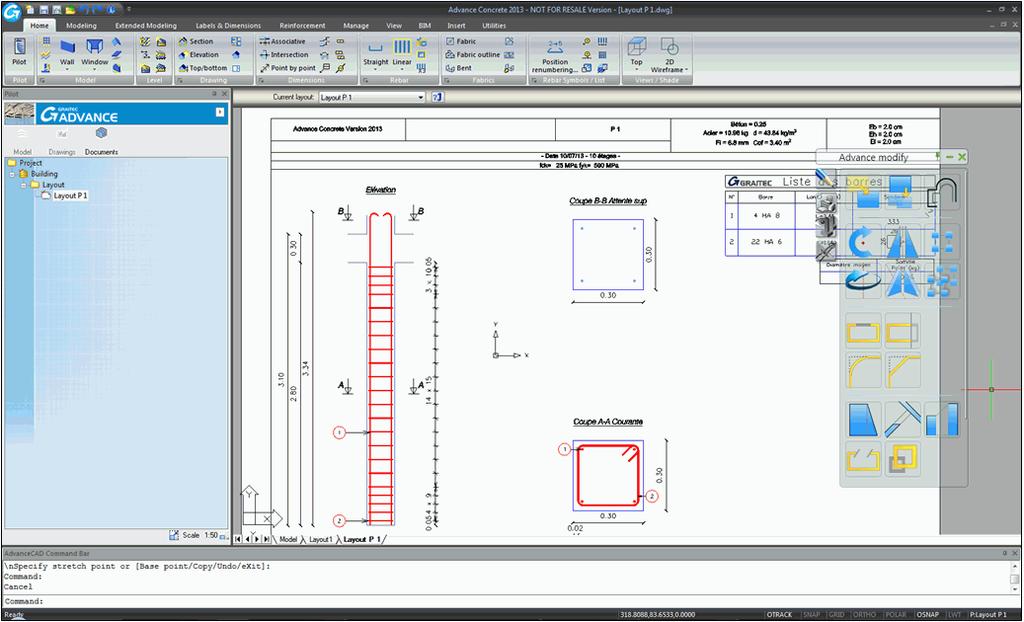Draw a Fabric outline
The height and width of the screenshot is (622, 1024).
tap(472, 55)
